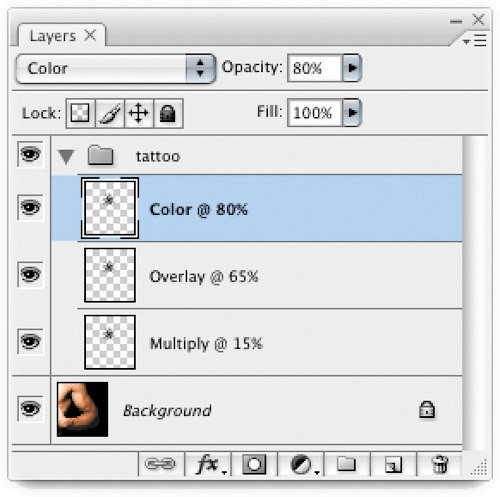Click the Lock transparent pixels icon

[80, 113]
